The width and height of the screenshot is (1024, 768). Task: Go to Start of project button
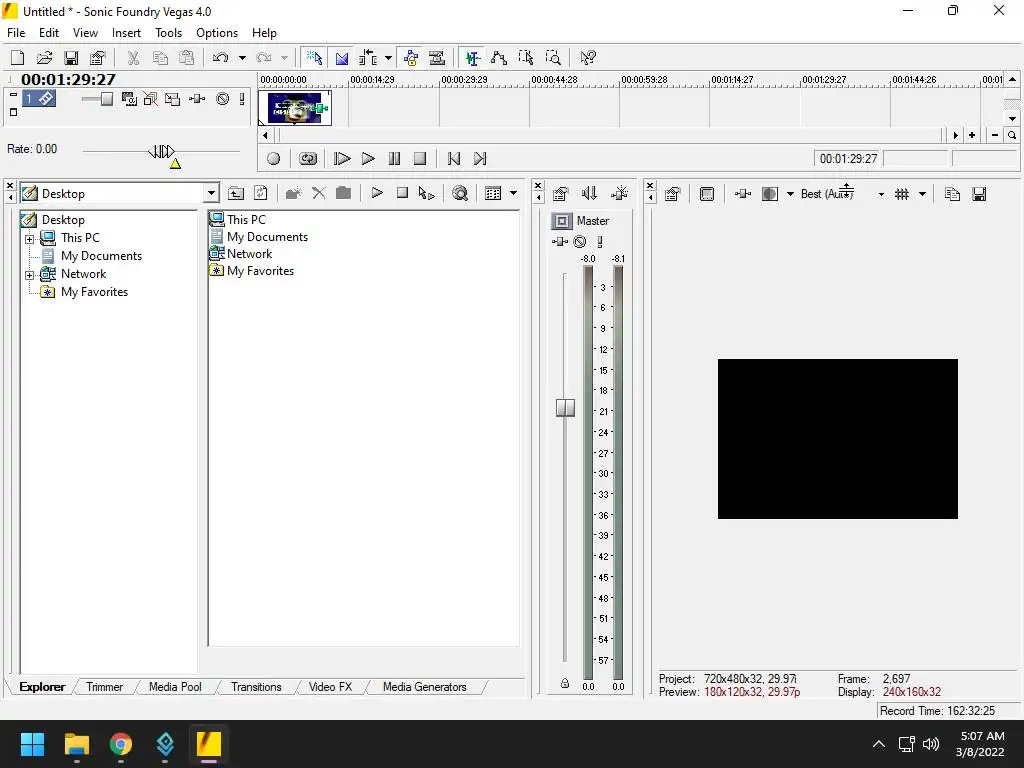[x=454, y=159]
